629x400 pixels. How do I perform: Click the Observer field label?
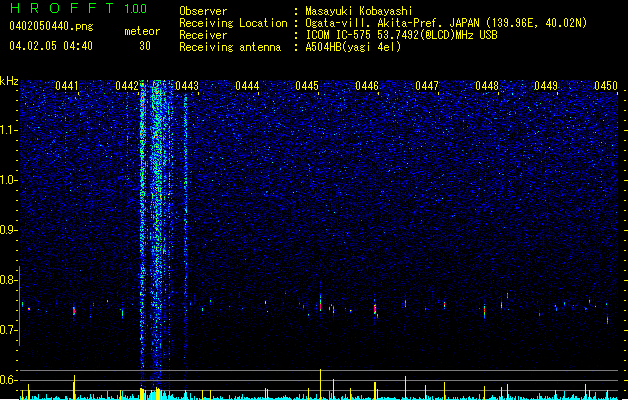[x=203, y=11]
